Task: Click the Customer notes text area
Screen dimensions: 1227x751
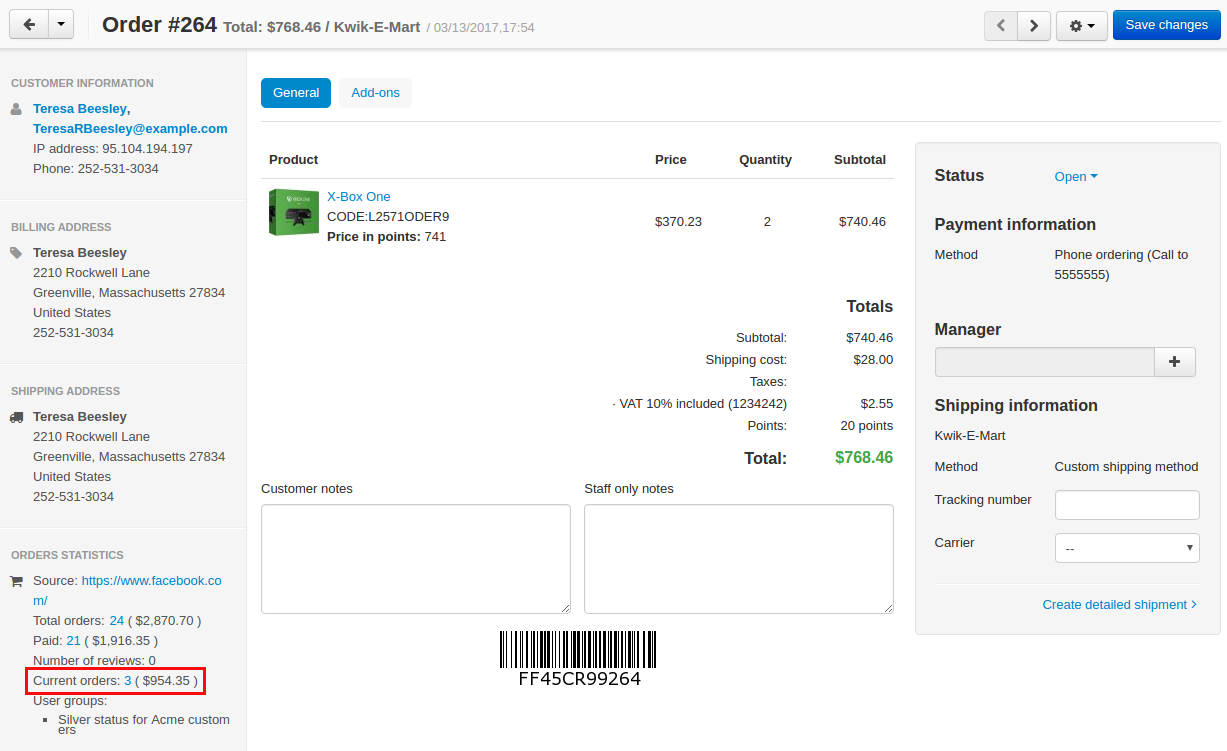Action: click(x=416, y=559)
